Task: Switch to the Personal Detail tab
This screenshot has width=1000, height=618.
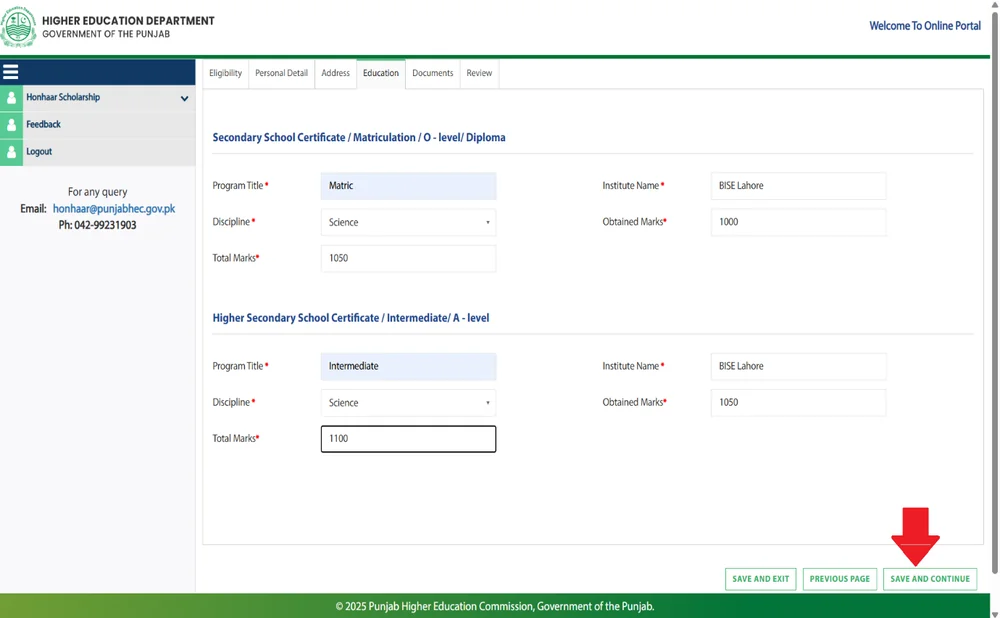Action: click(x=281, y=73)
